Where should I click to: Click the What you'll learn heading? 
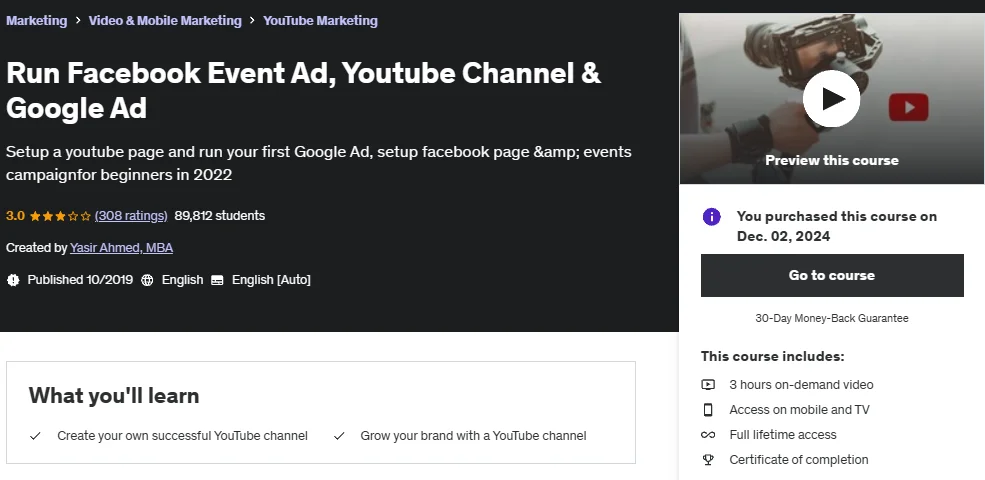(x=114, y=396)
